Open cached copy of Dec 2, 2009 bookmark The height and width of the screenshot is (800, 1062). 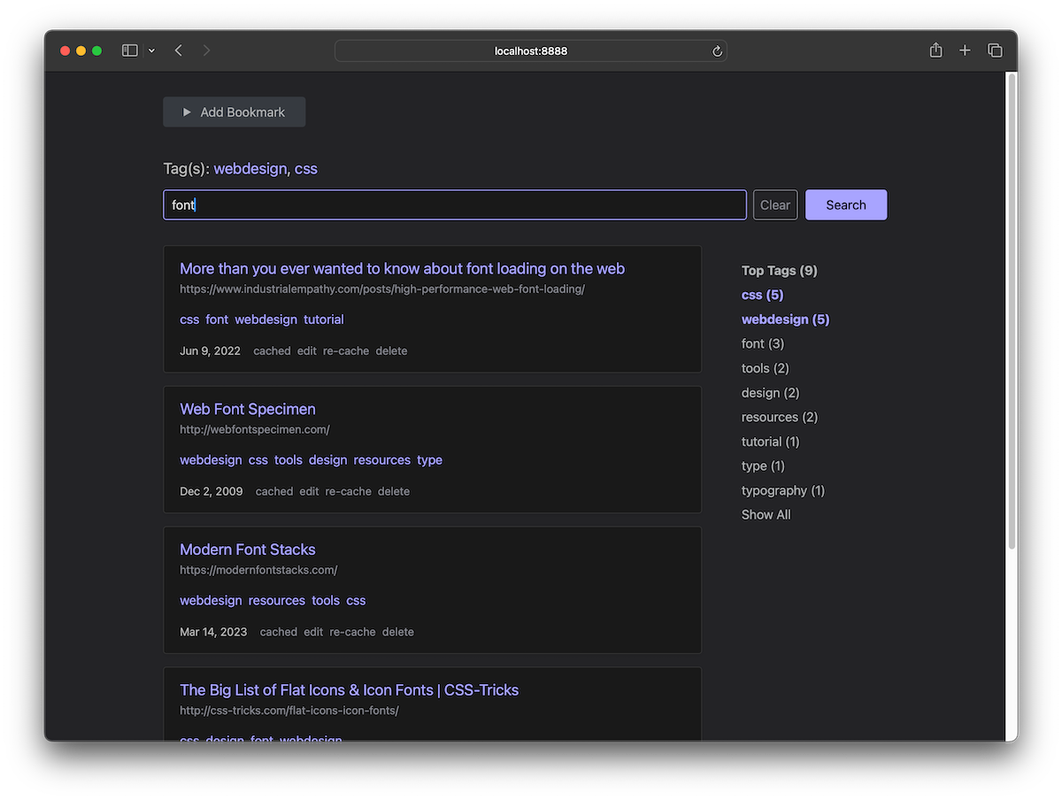[x=274, y=492]
